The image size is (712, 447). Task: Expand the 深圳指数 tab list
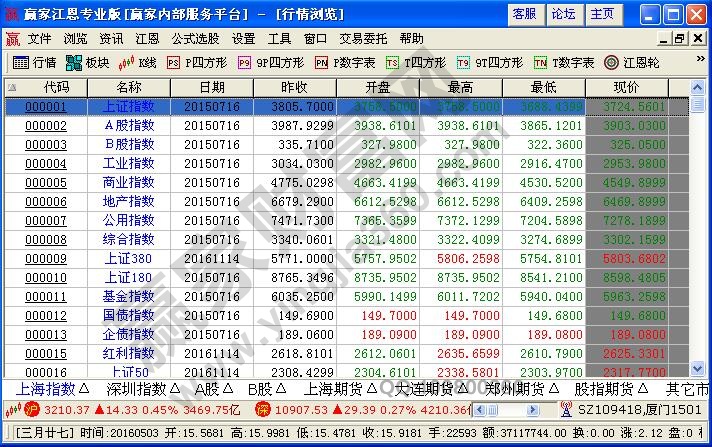(175, 388)
